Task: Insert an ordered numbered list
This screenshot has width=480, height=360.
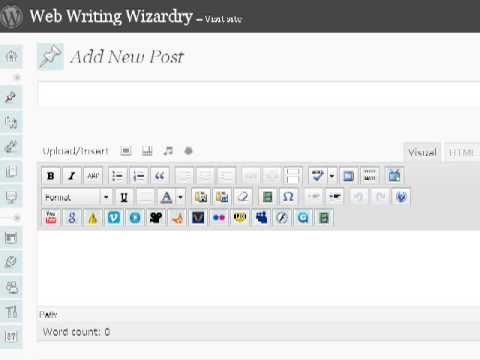Action: [x=139, y=176]
